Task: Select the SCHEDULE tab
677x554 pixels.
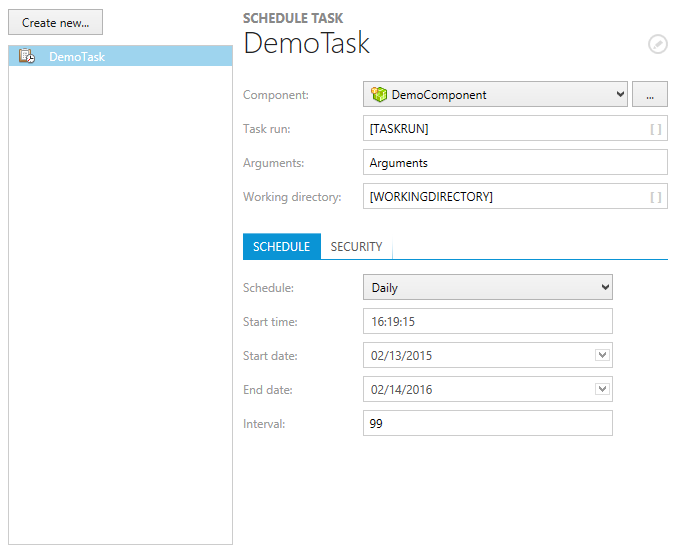Action: [x=281, y=247]
